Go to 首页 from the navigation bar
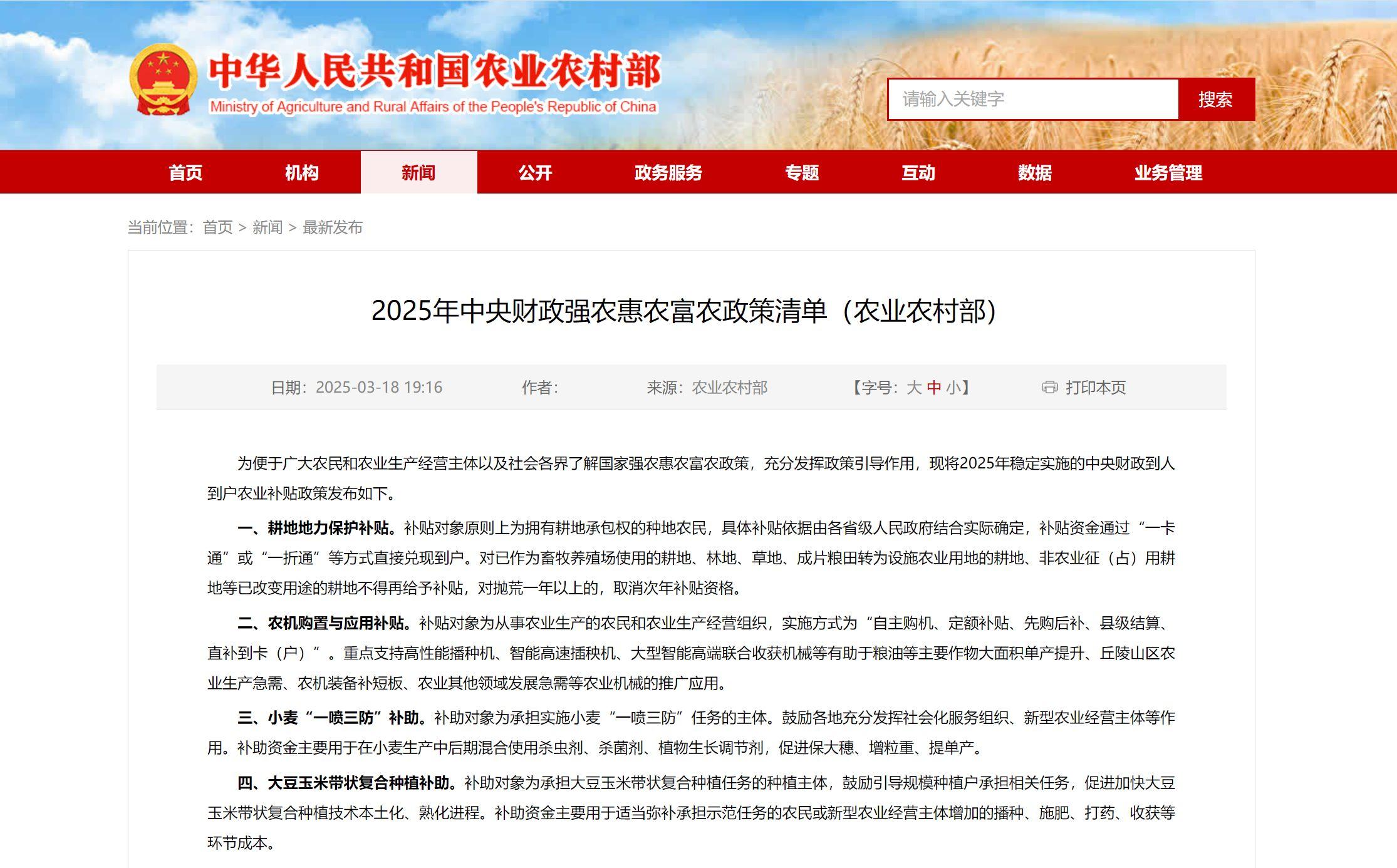This screenshot has width=1397, height=868. pos(187,173)
